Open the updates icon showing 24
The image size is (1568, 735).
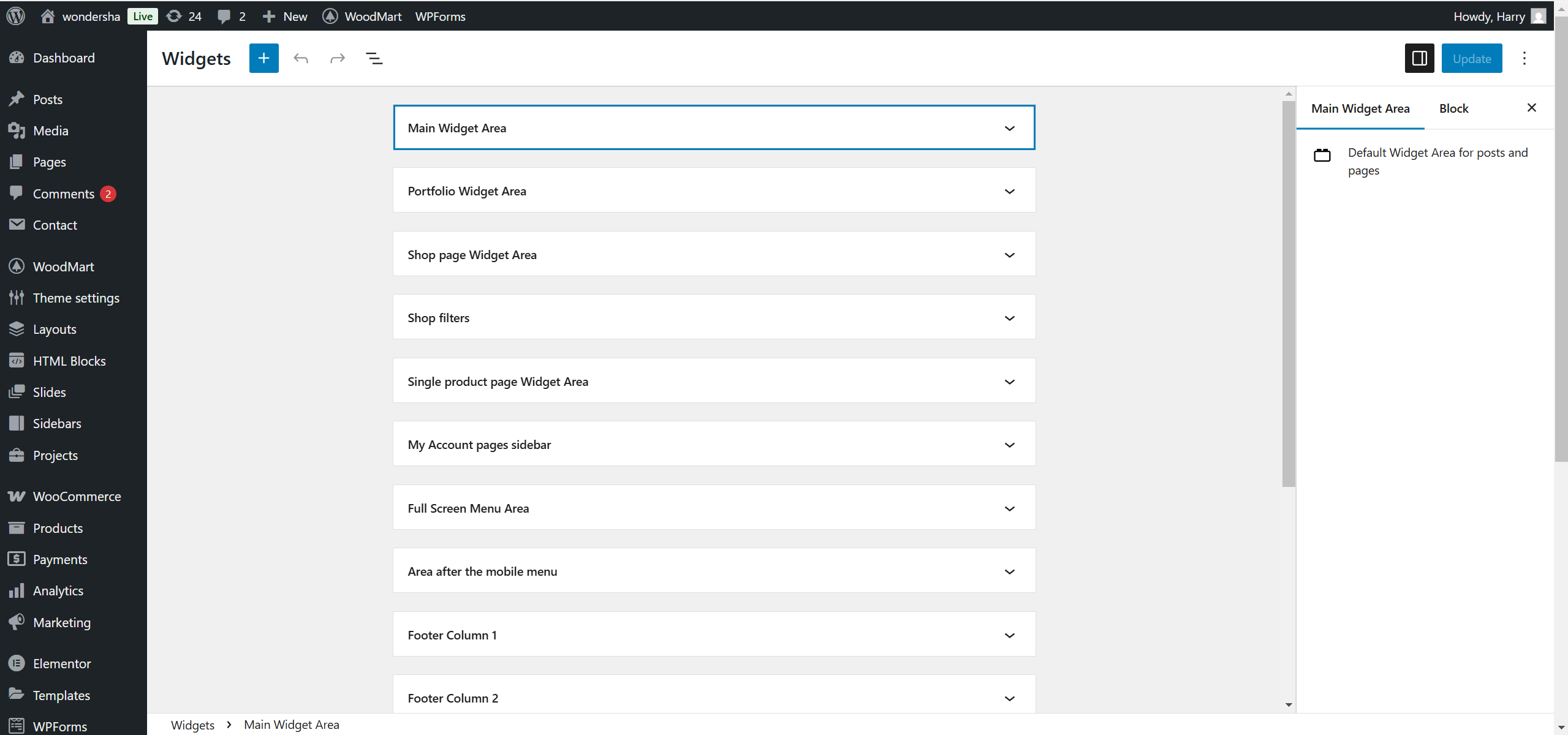point(184,16)
